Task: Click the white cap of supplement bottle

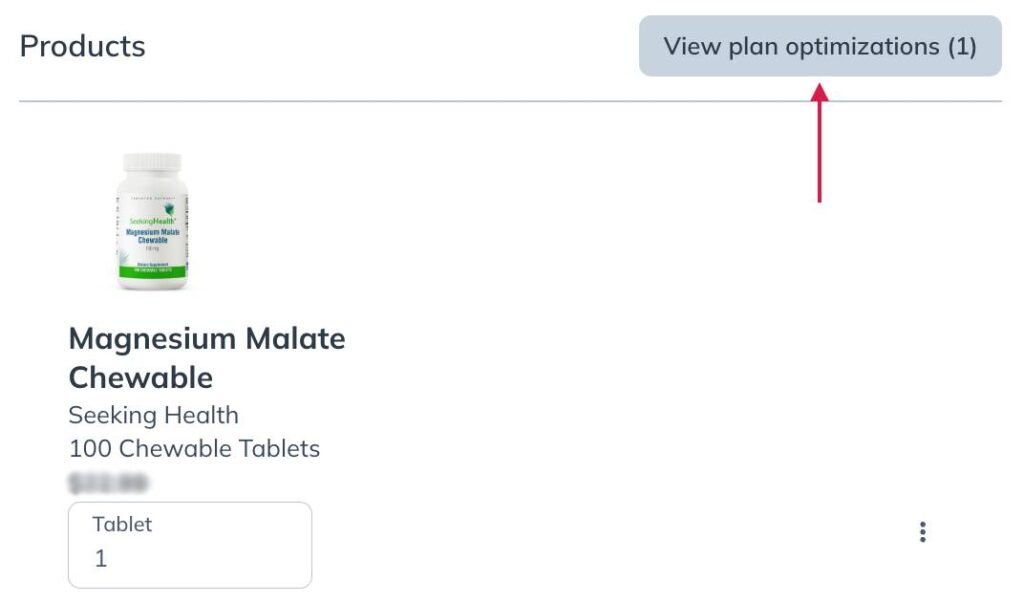Action: [x=152, y=162]
